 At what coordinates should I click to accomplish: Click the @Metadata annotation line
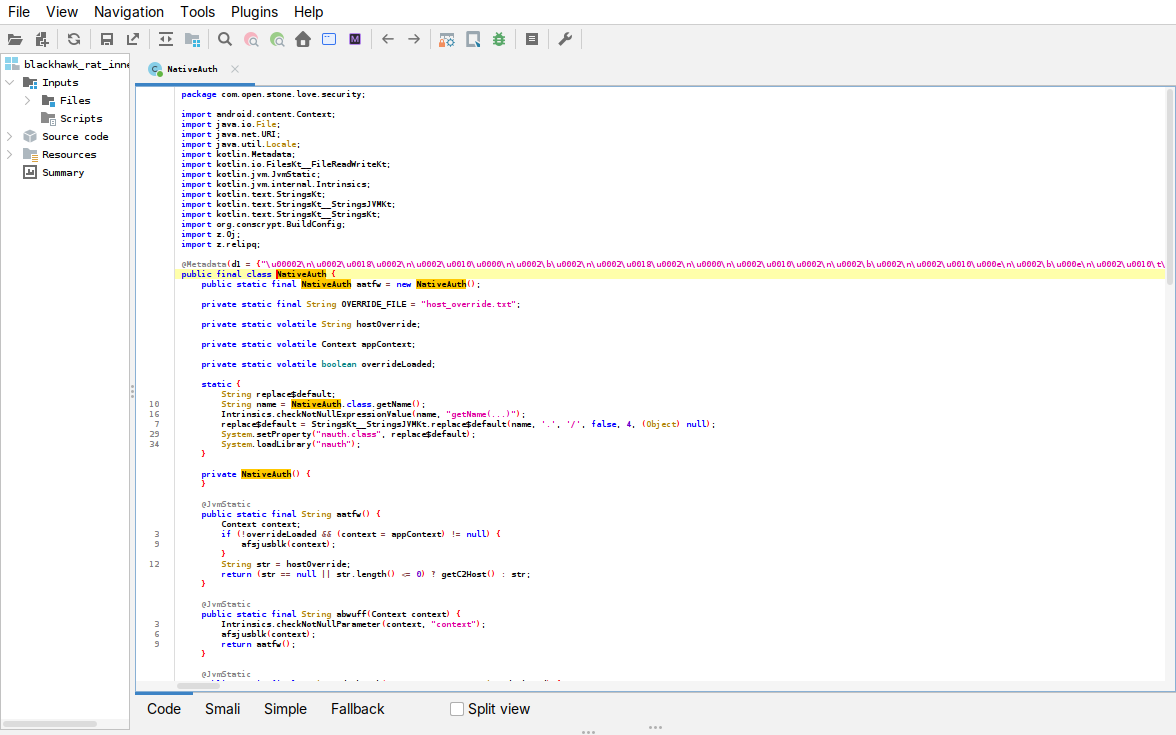[672, 264]
